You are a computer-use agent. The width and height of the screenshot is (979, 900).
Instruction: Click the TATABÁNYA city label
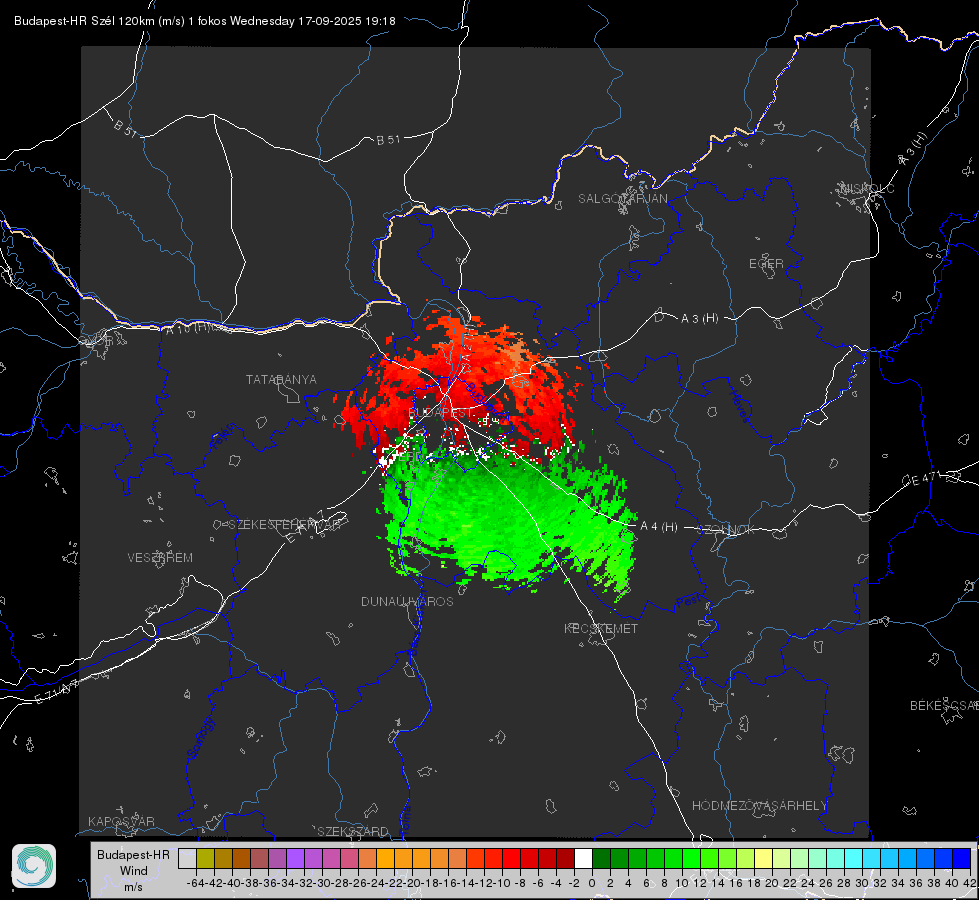(281, 380)
